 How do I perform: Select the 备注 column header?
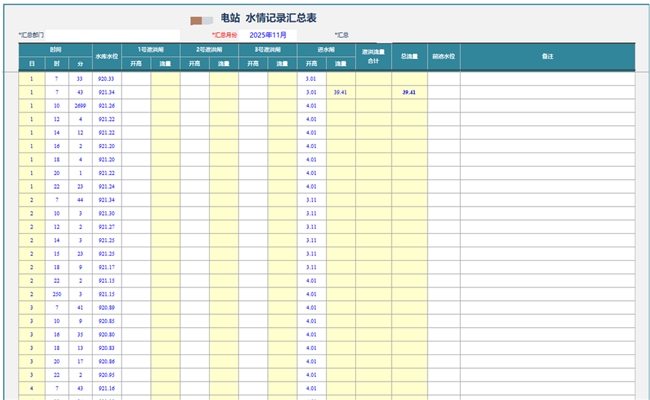[x=547, y=57]
